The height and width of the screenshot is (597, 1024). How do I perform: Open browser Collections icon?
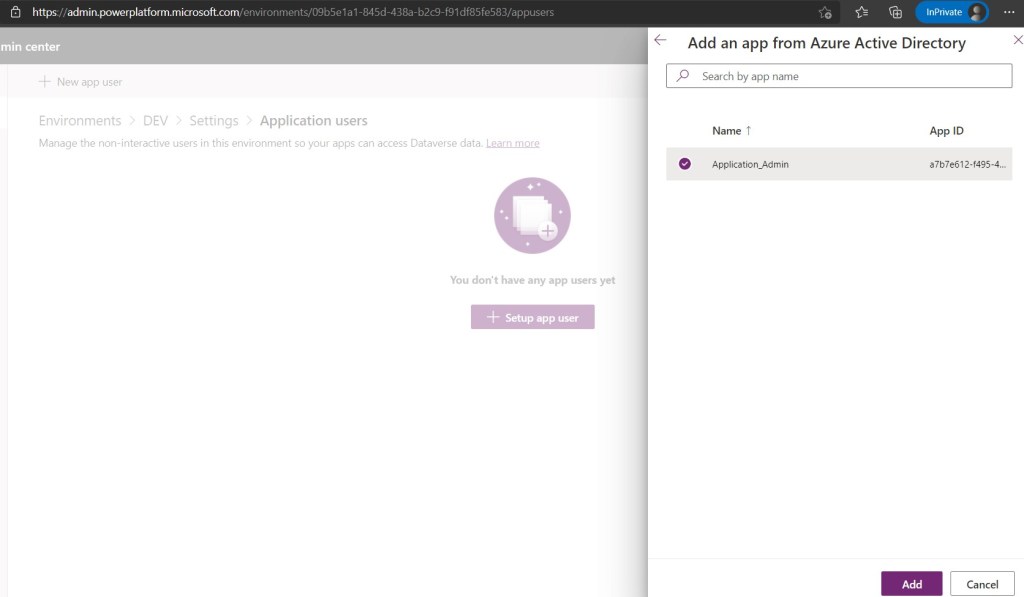(895, 12)
